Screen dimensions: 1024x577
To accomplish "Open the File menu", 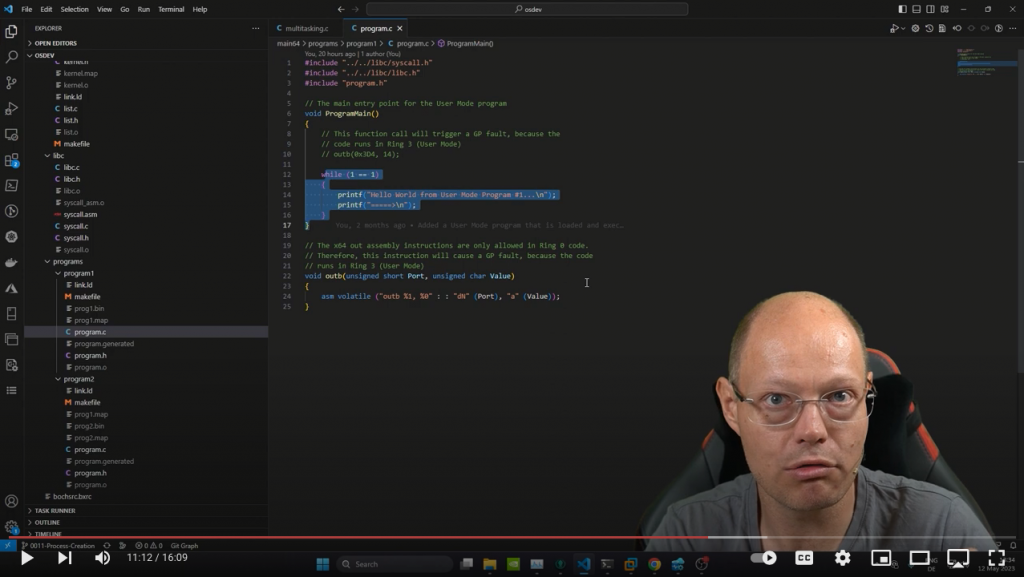I will pos(27,9).
